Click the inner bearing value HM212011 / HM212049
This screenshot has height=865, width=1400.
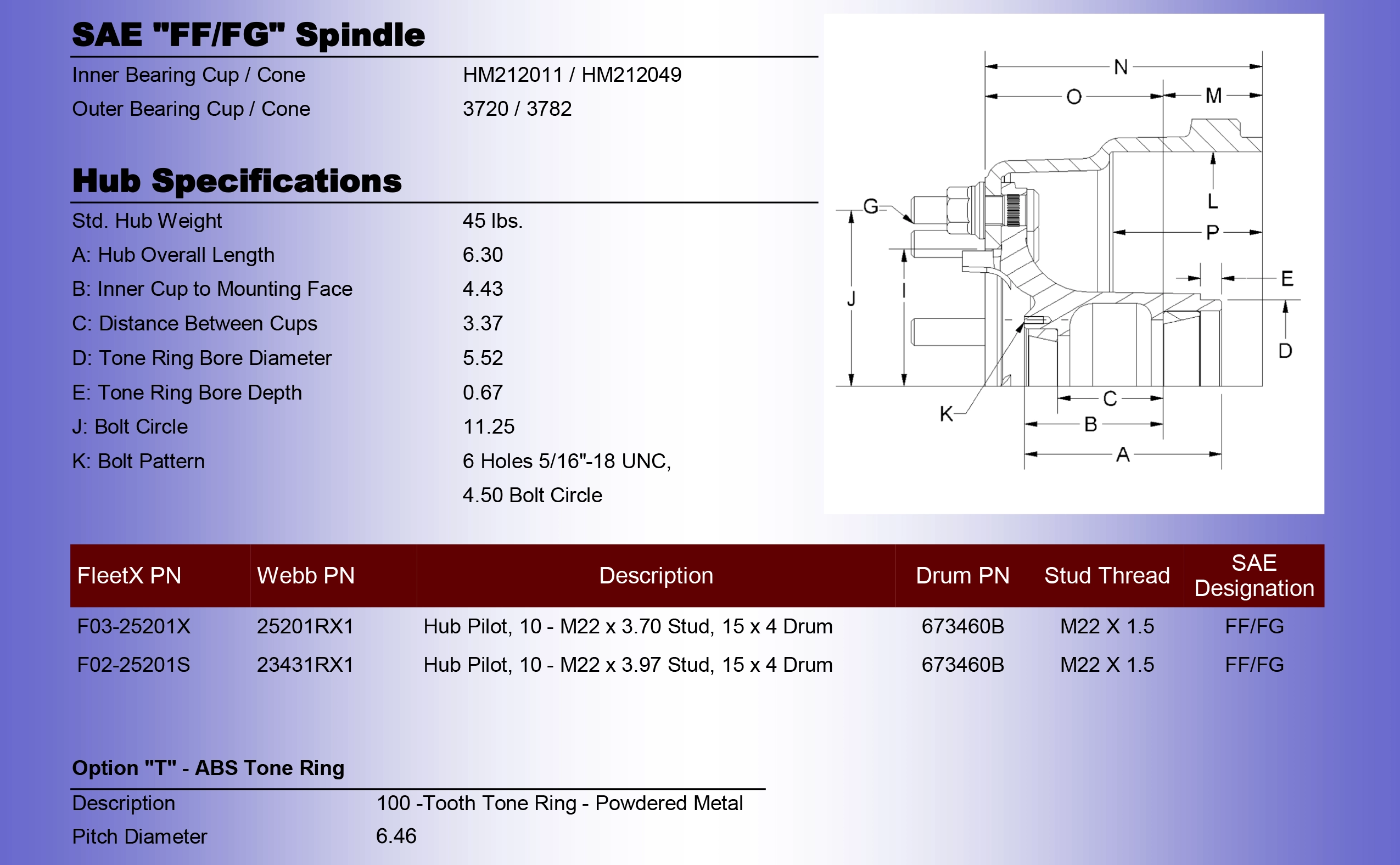[x=572, y=75]
